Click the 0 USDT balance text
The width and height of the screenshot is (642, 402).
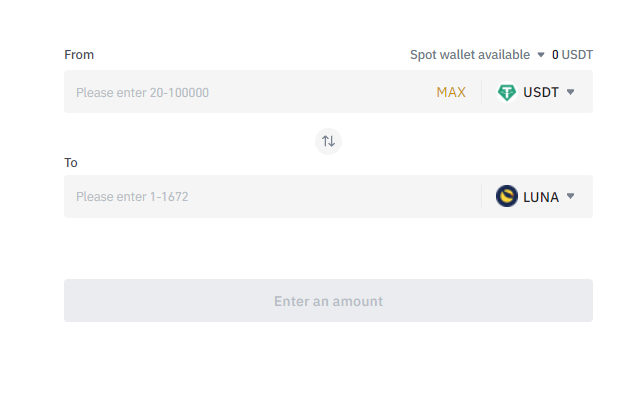point(572,55)
